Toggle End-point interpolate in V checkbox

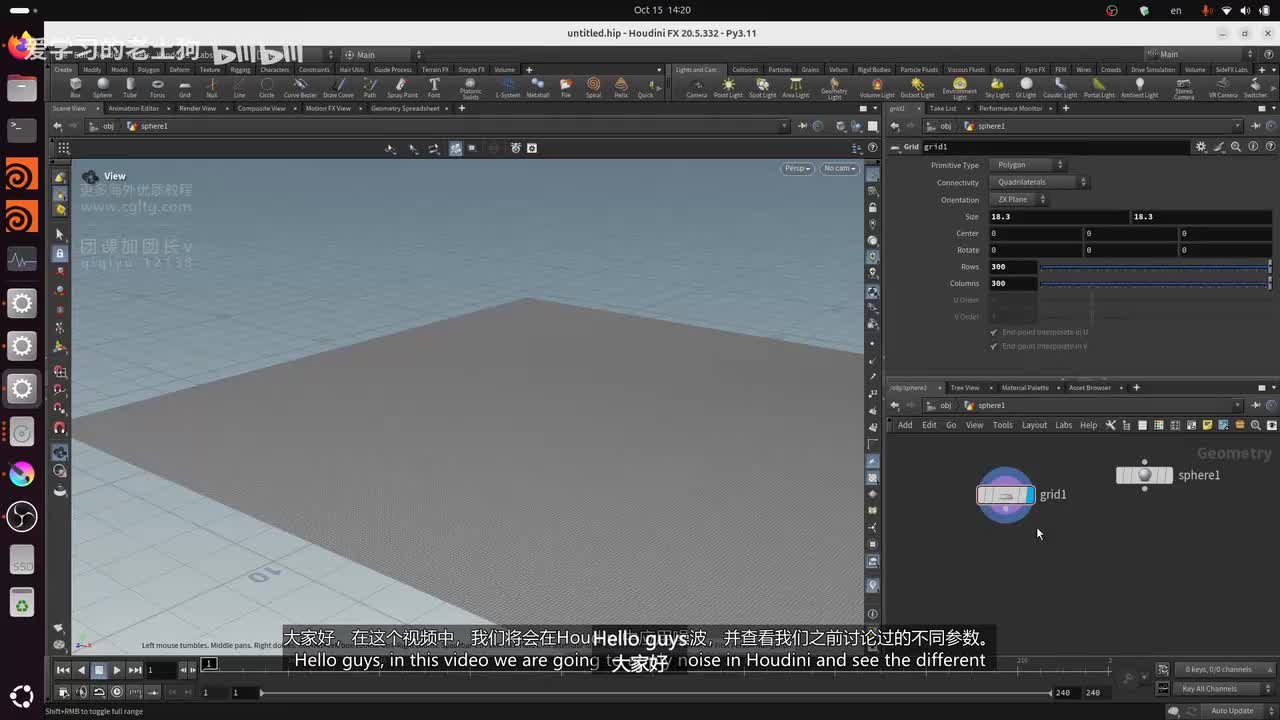994,346
